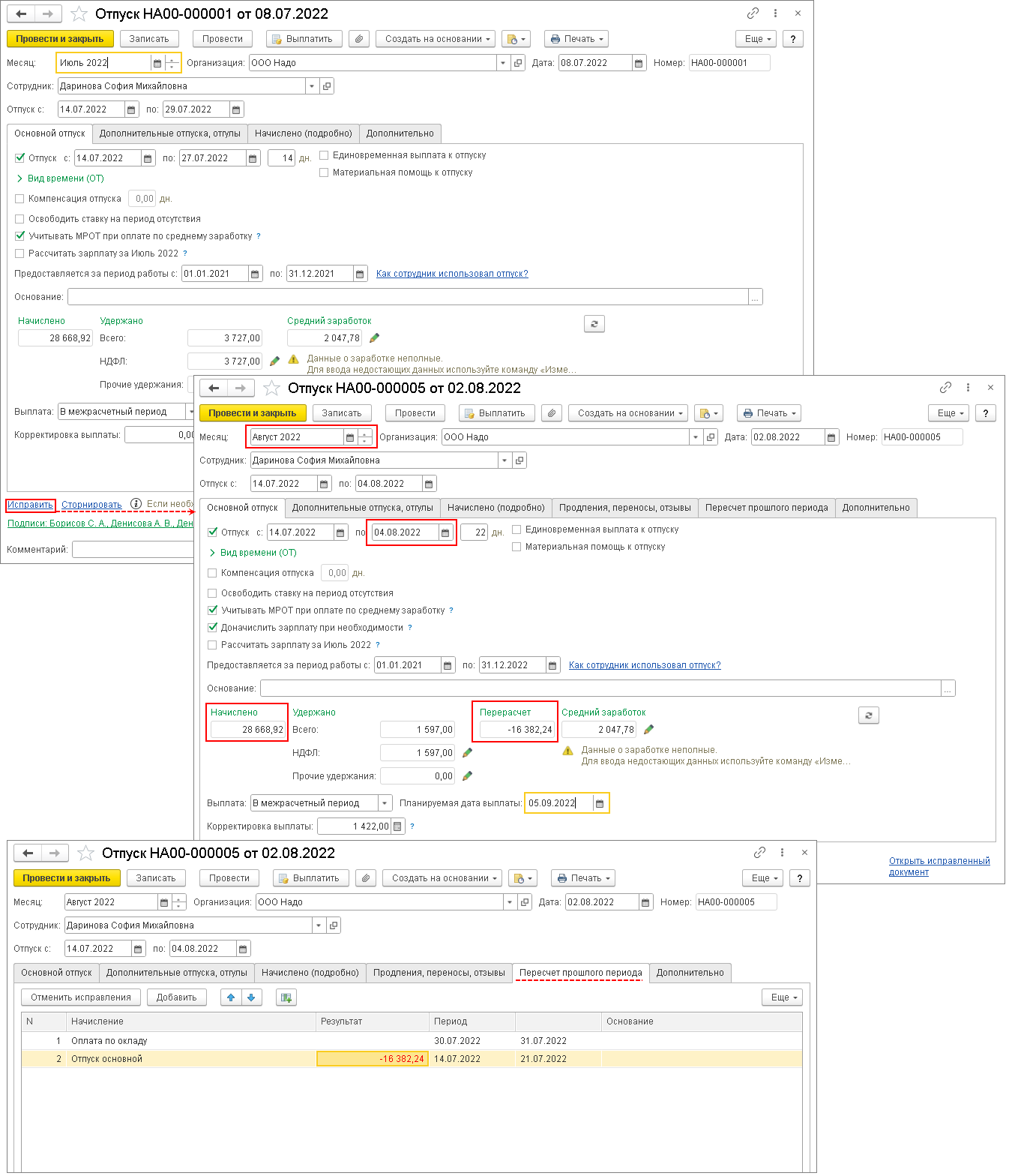Viewport: 1009px width, 1176px height.
Task: Click recalculate refresh icon in middle НА00-000005 window
Action: click(x=869, y=715)
